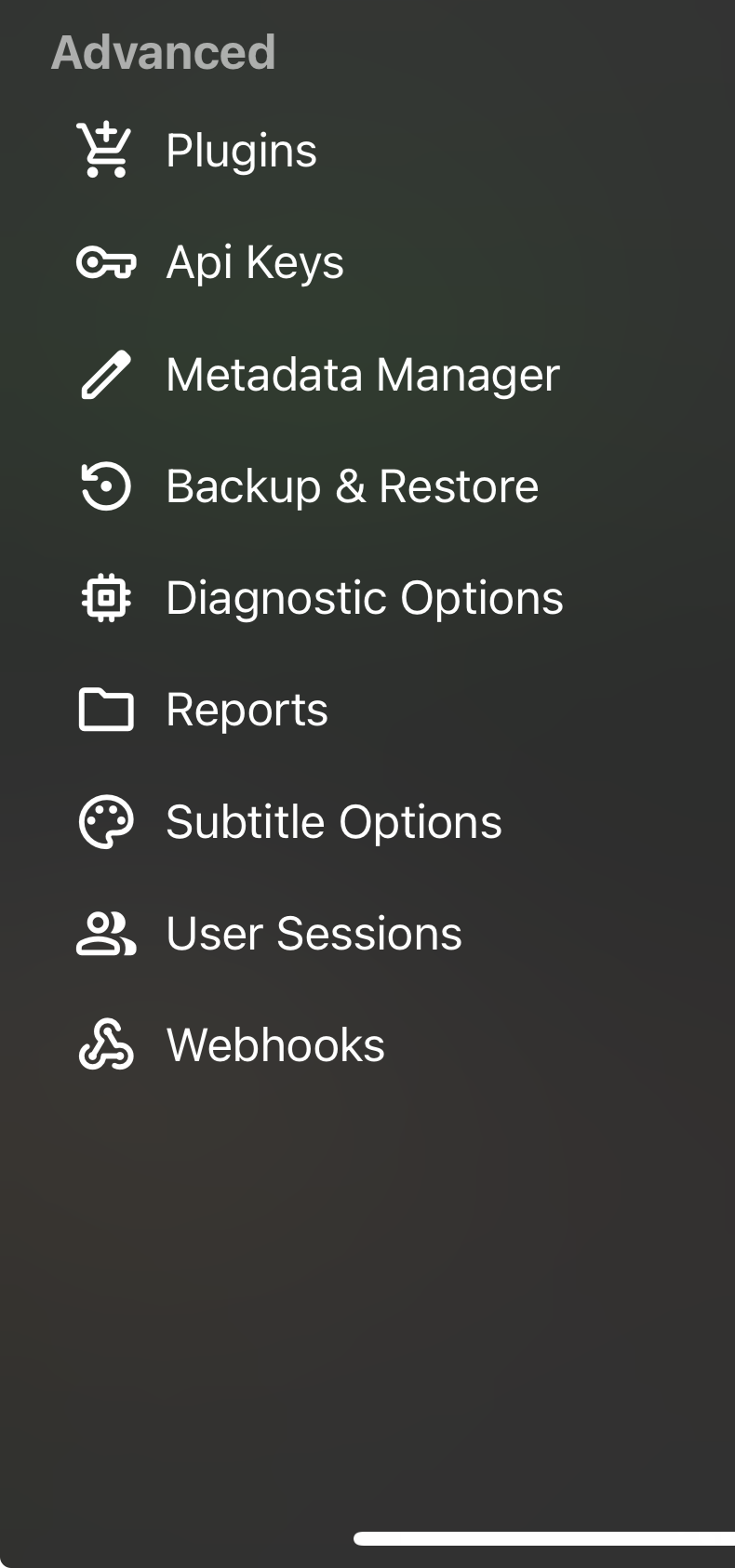Go to Api Keys settings
Screen dimensions: 735x1568
[255, 262]
